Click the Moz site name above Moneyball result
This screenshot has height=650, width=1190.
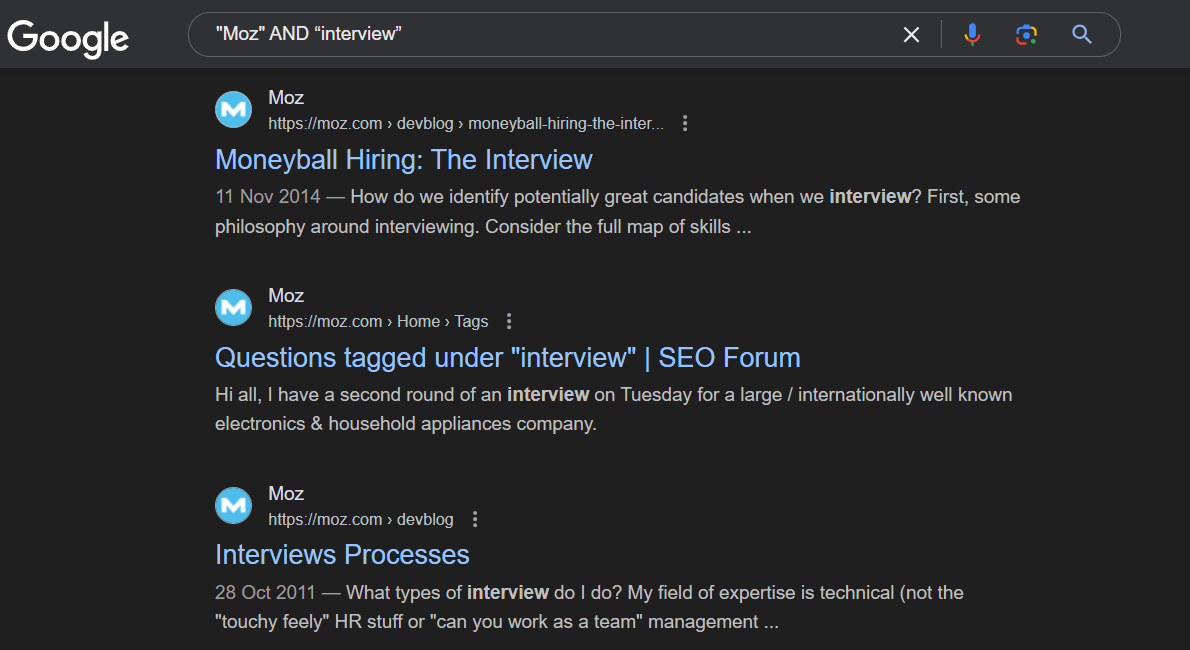pyautogui.click(x=286, y=97)
